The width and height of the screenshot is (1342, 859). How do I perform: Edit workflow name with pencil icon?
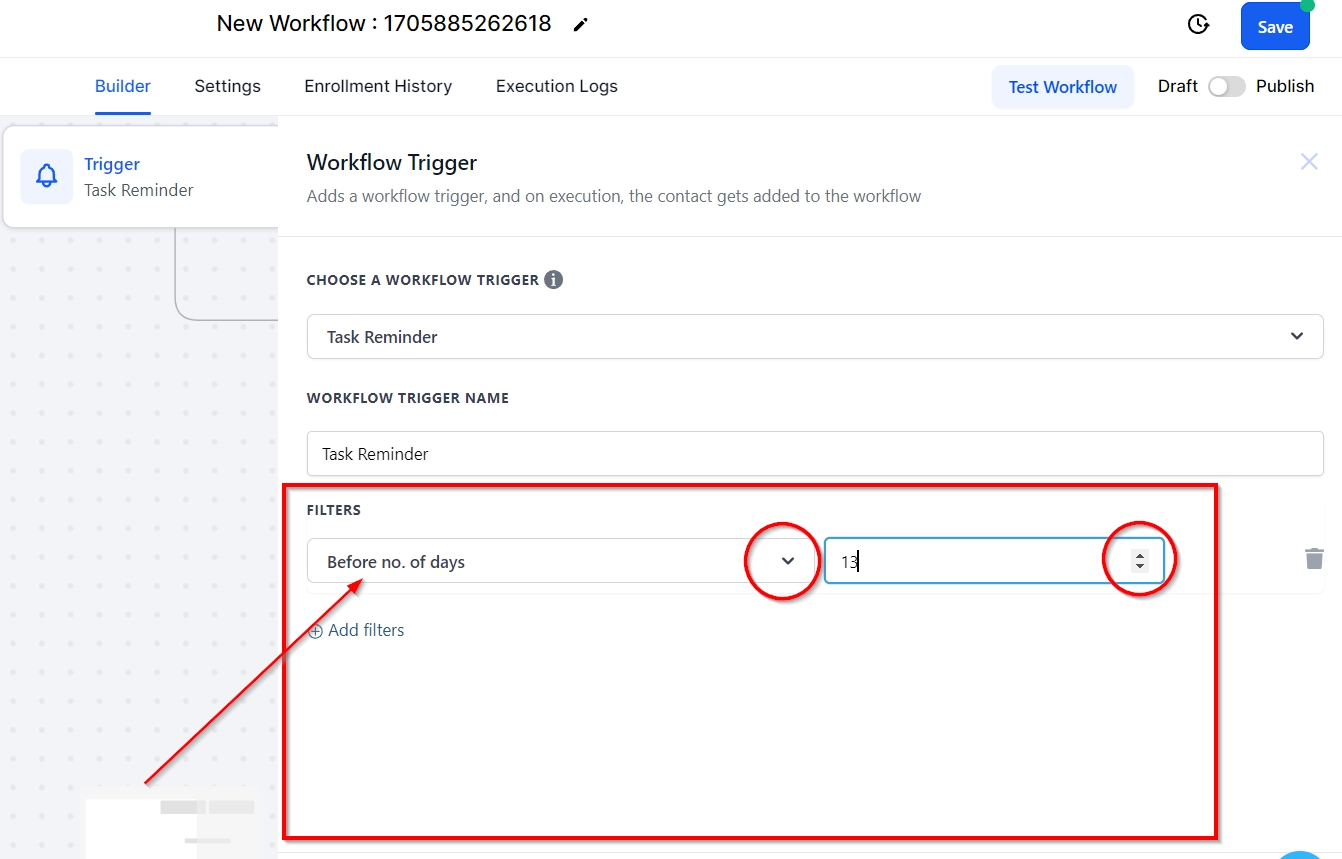580,25
